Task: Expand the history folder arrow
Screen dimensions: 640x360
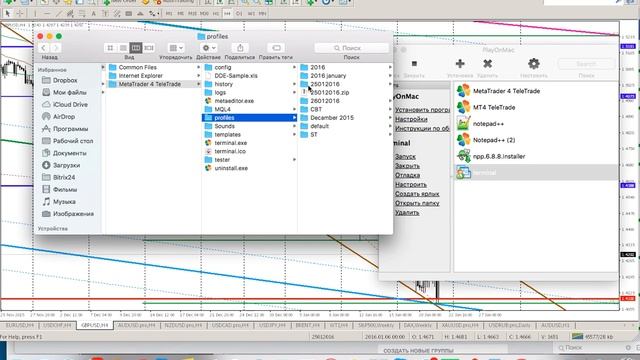Action: pos(294,84)
